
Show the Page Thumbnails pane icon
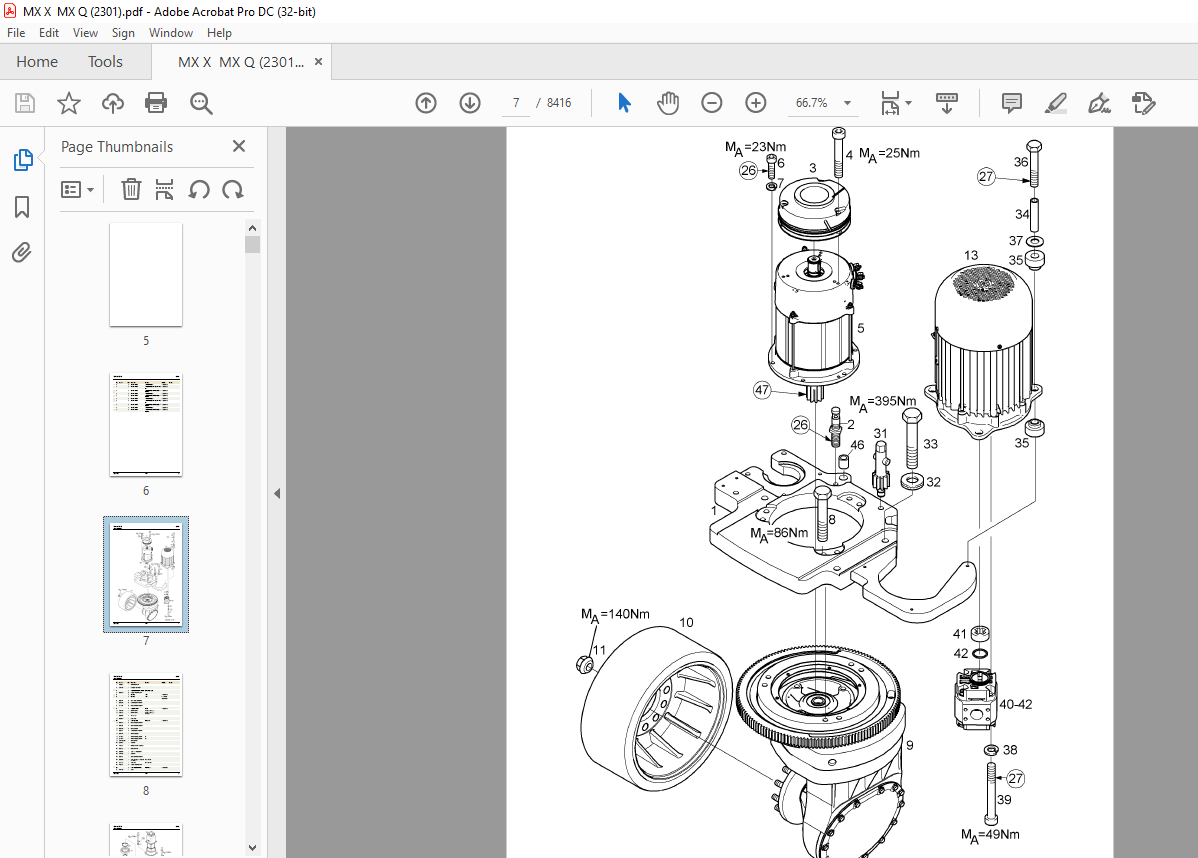(x=23, y=160)
